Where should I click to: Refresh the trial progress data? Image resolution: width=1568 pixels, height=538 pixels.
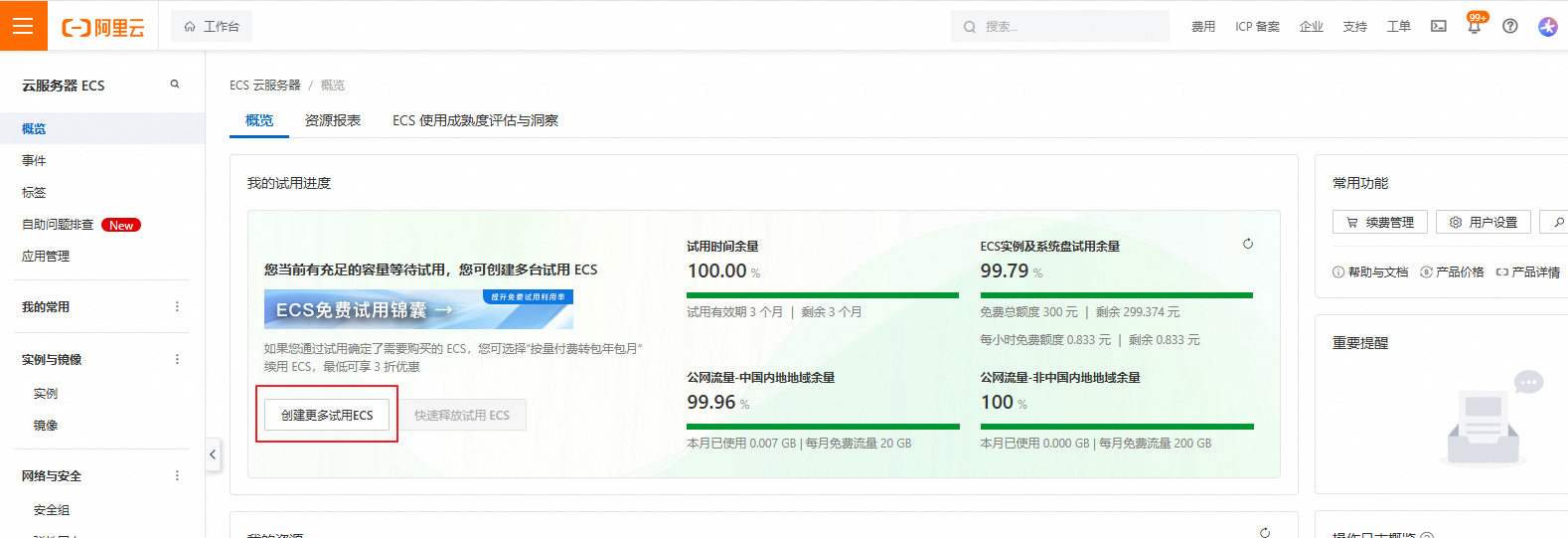click(x=1248, y=244)
